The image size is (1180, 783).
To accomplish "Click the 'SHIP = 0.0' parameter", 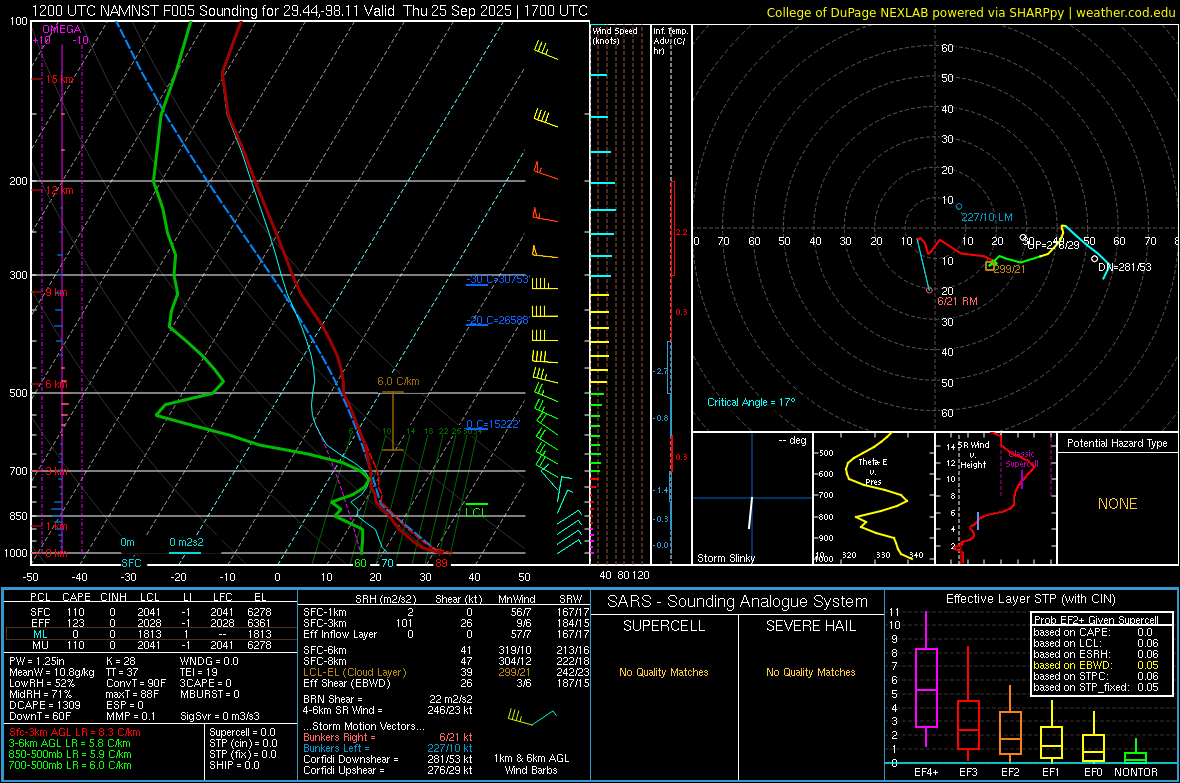I will [x=234, y=765].
